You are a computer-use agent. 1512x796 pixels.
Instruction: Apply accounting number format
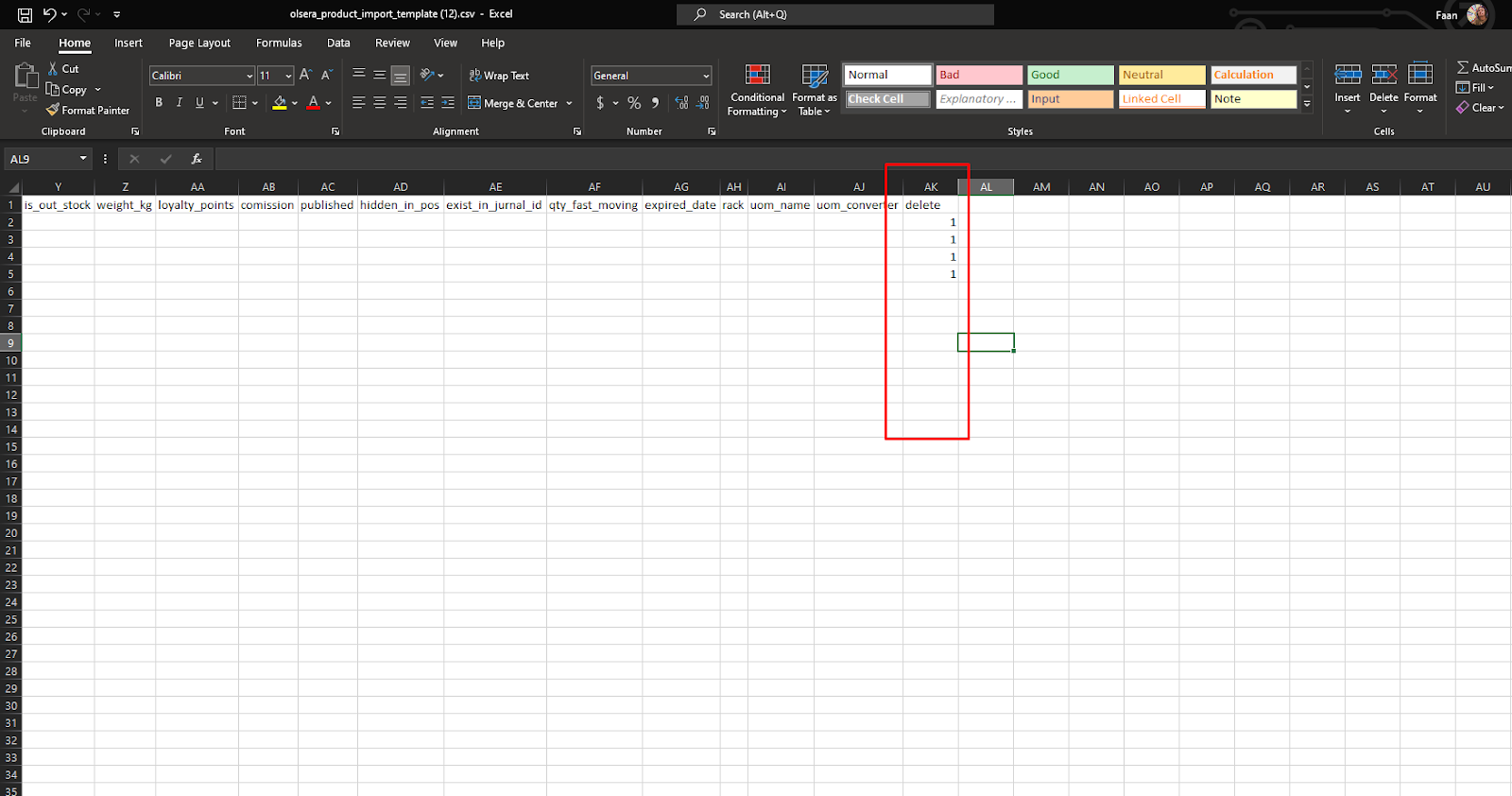click(x=600, y=103)
